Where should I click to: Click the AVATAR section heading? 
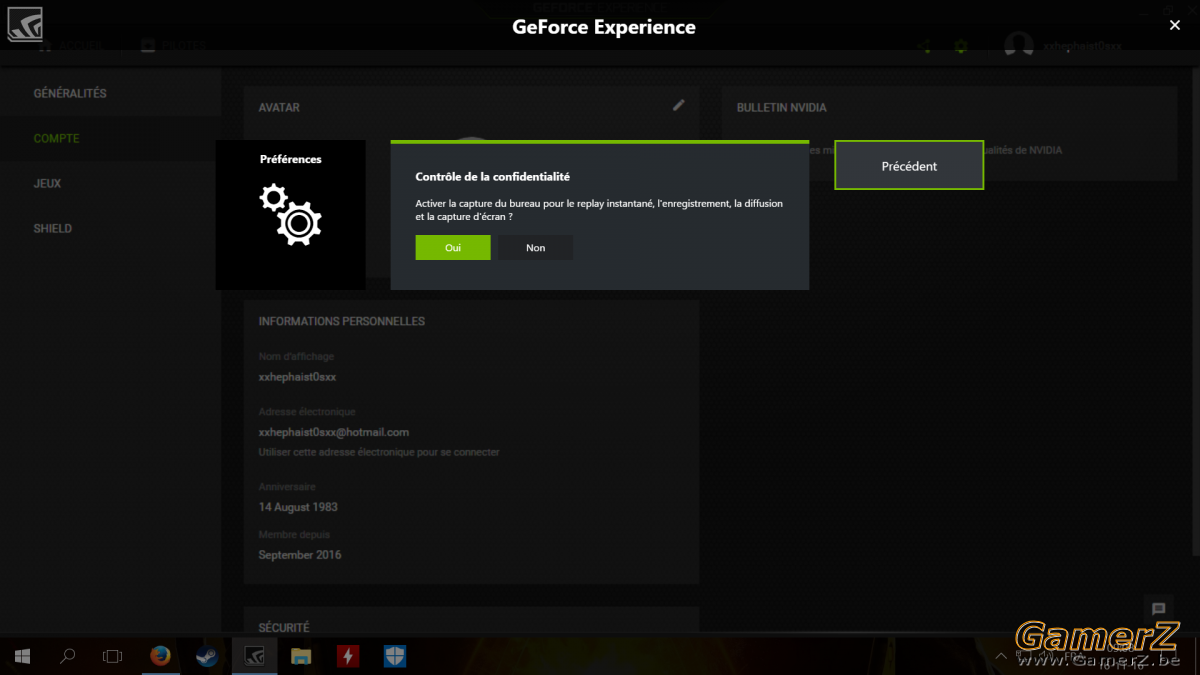point(279,107)
